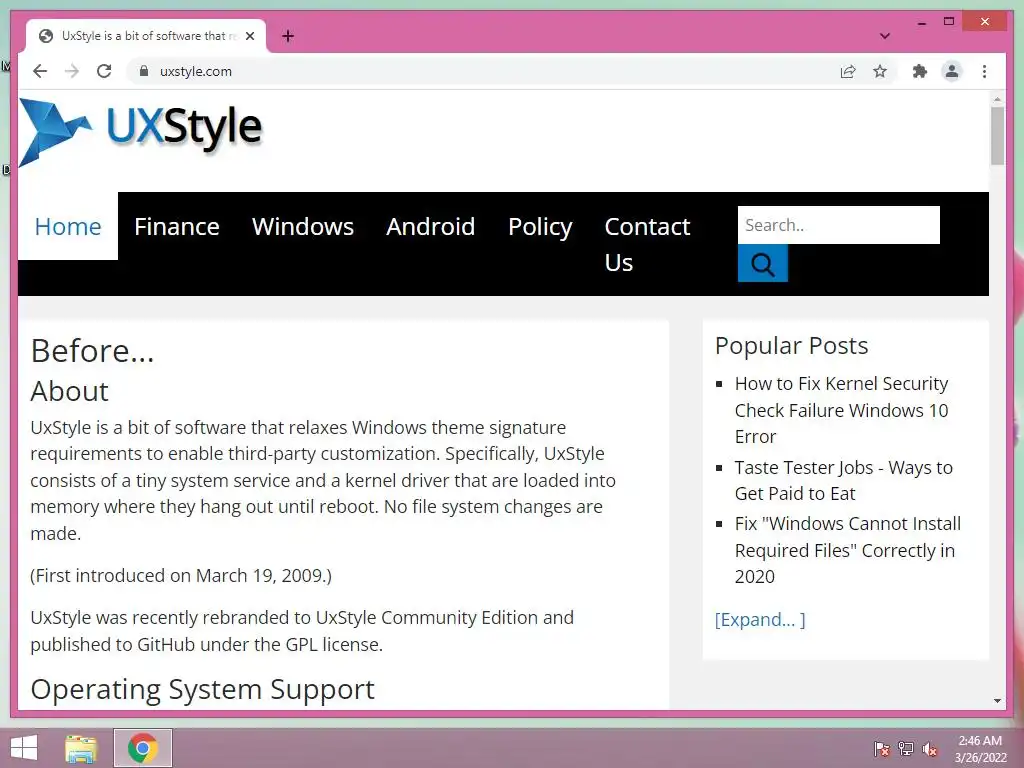Open the Windows Start button
Screen dimensions: 1024x768
(x=24, y=748)
